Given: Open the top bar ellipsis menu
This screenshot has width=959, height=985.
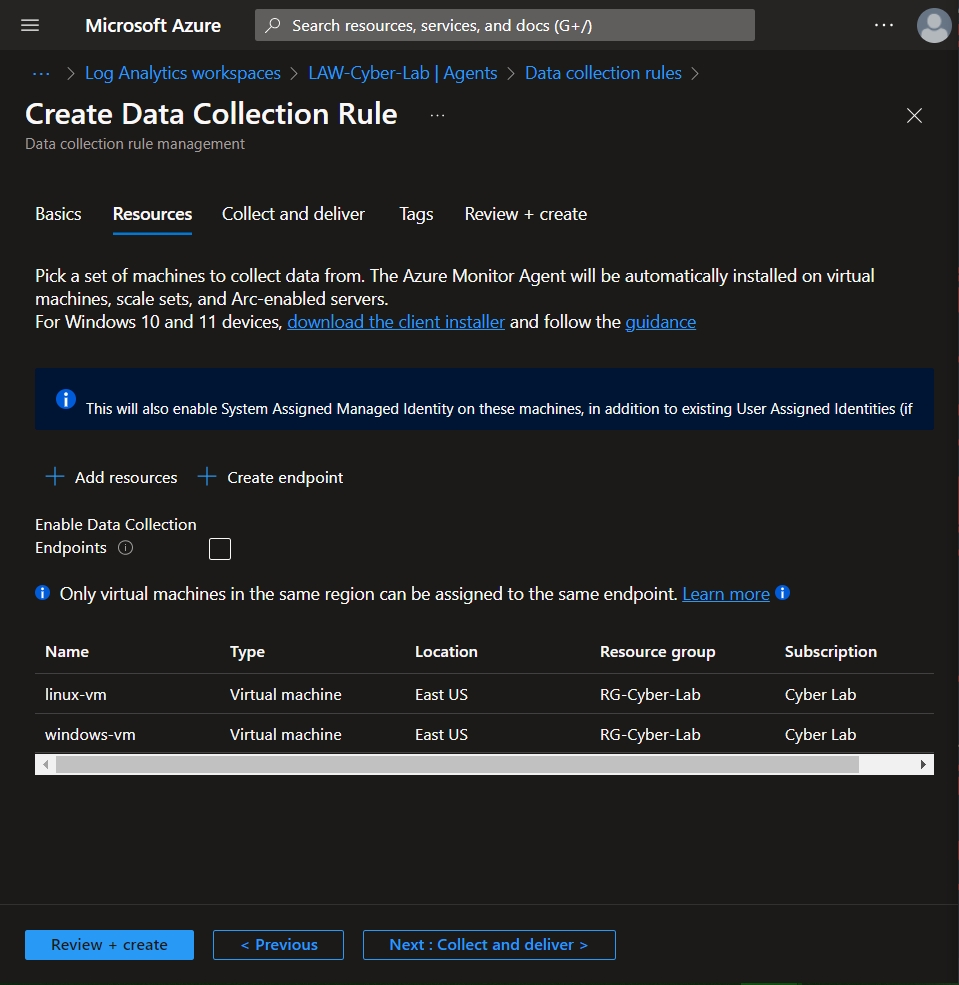Looking at the screenshot, I should [x=884, y=25].
